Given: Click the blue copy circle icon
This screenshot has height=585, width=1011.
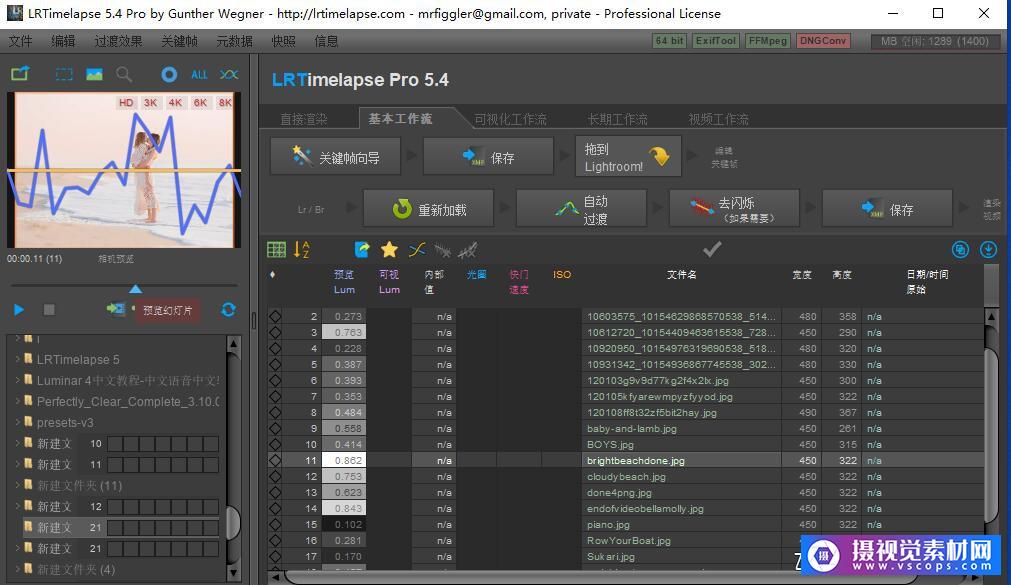Looking at the screenshot, I should click(x=960, y=250).
